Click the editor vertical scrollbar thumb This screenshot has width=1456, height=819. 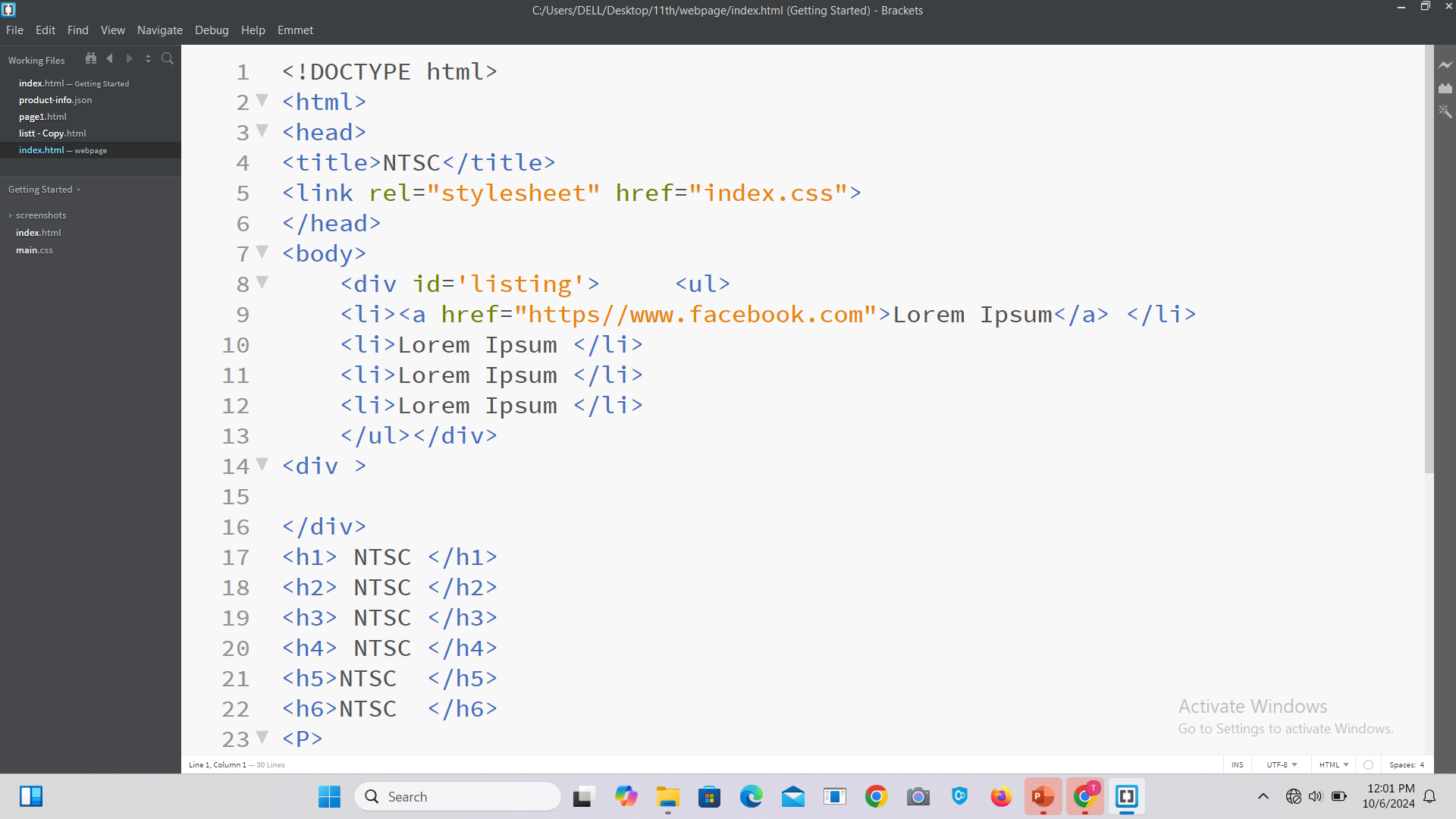pyautogui.click(x=1429, y=260)
